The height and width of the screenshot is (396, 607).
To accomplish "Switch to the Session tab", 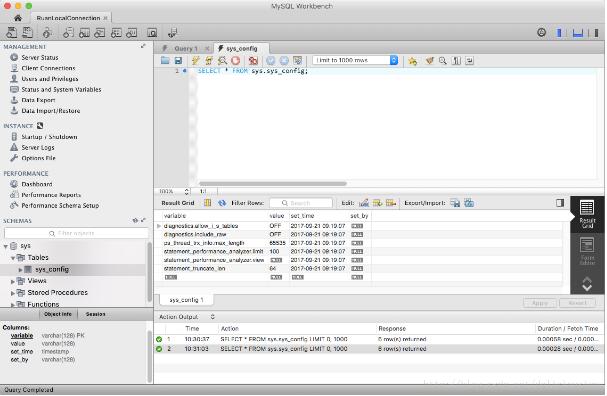I will 96,314.
